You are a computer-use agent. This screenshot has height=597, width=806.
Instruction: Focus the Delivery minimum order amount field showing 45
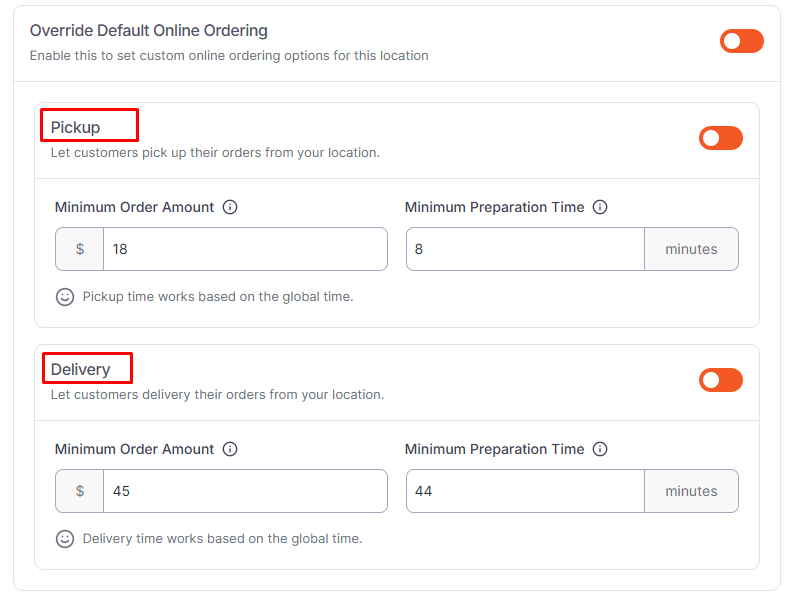click(x=244, y=491)
